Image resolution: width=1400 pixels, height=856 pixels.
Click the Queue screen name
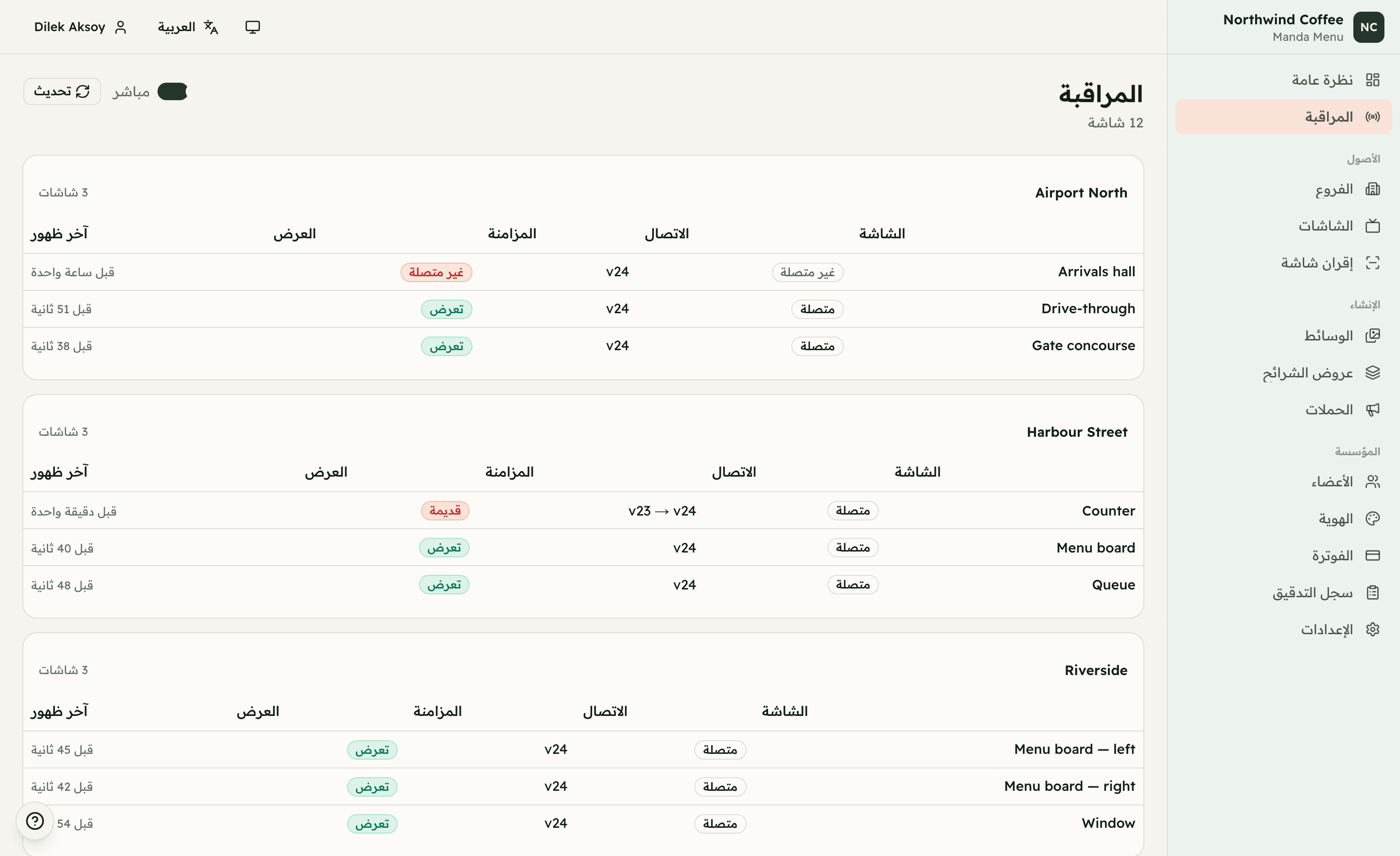pyautogui.click(x=1113, y=585)
